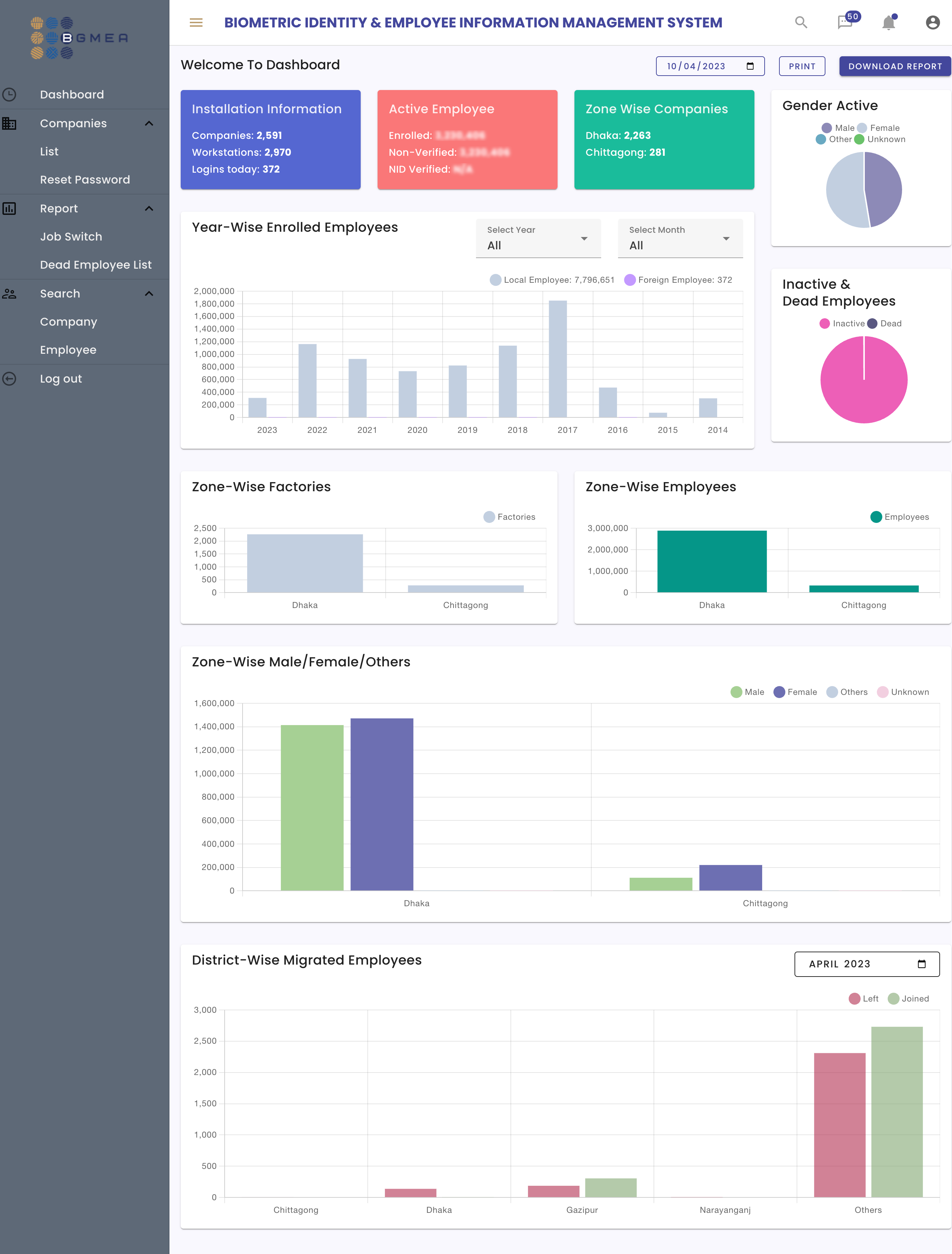Open the Select Year dropdown
This screenshot has width=952, height=1254.
pos(538,239)
